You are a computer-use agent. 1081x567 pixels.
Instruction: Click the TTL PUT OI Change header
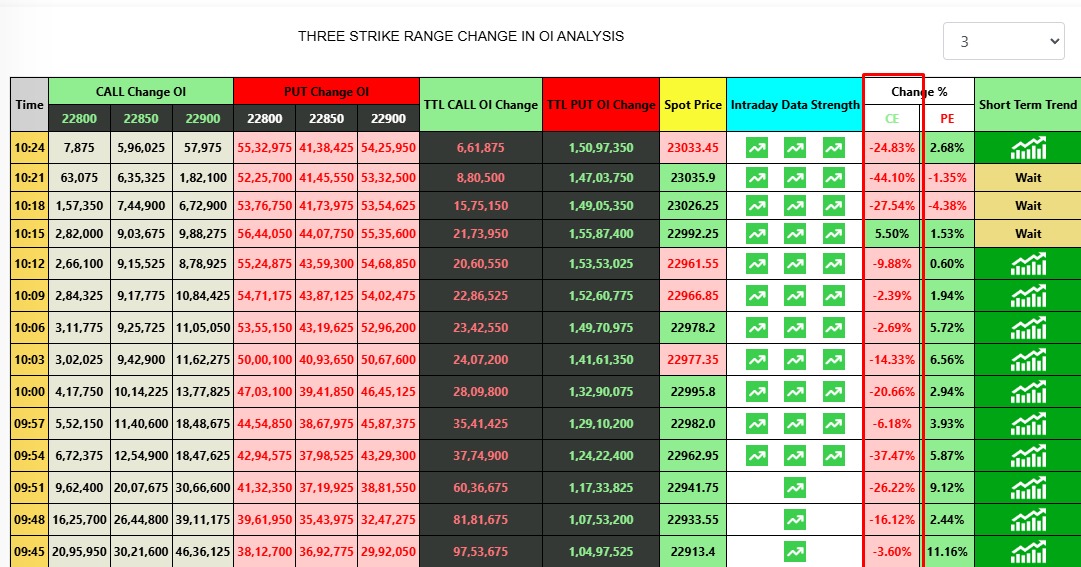coord(601,105)
